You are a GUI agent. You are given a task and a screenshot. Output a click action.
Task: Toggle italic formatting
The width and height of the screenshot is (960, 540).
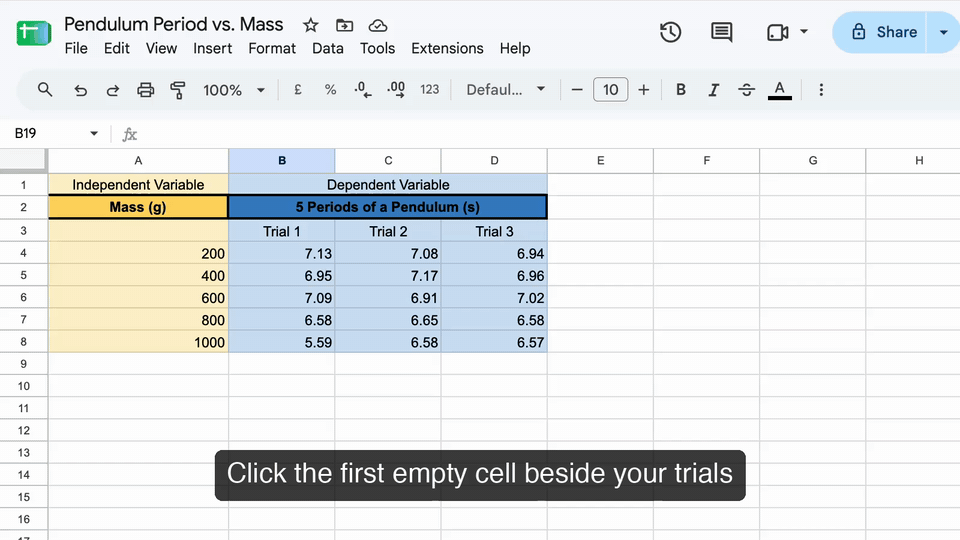(x=713, y=90)
